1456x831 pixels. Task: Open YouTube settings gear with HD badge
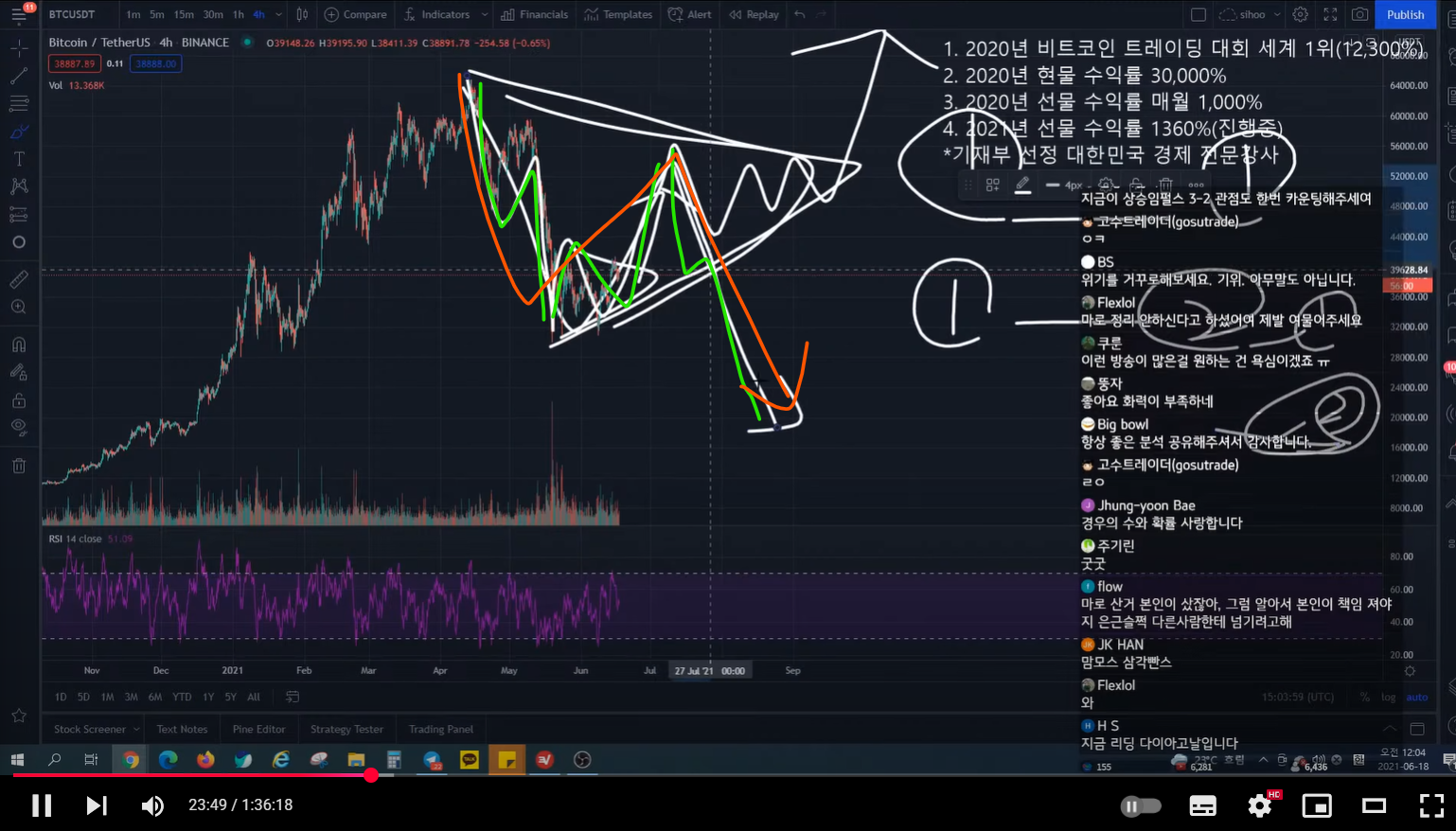point(1260,805)
